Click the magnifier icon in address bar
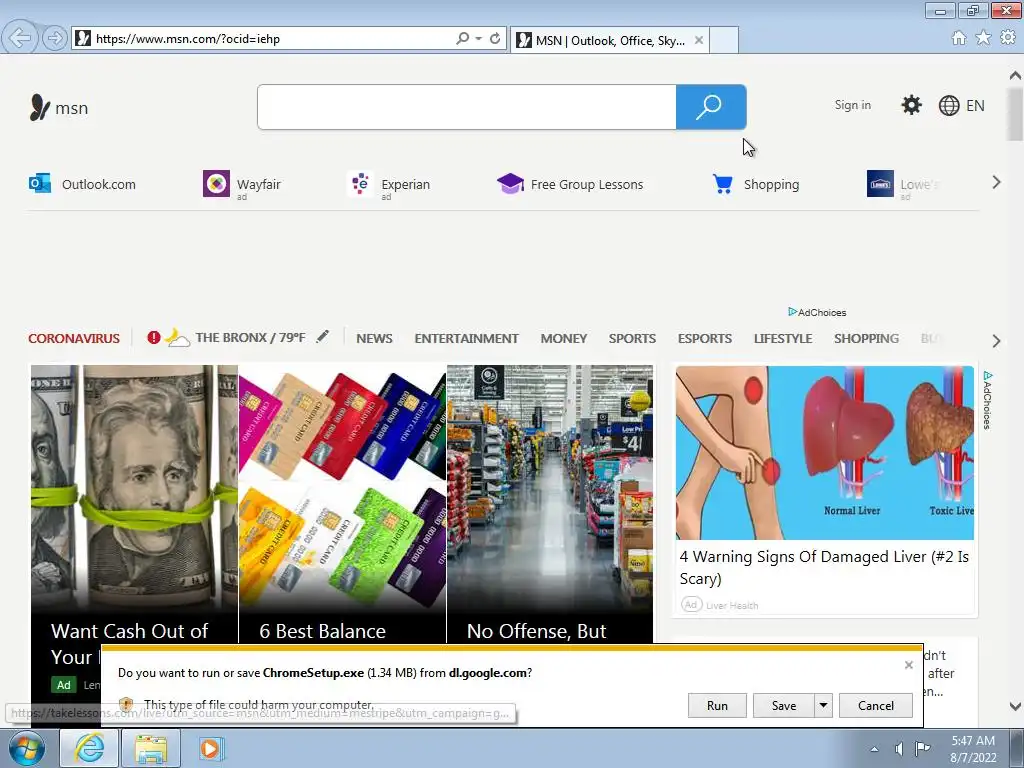The width and height of the screenshot is (1024, 768). tap(462, 39)
